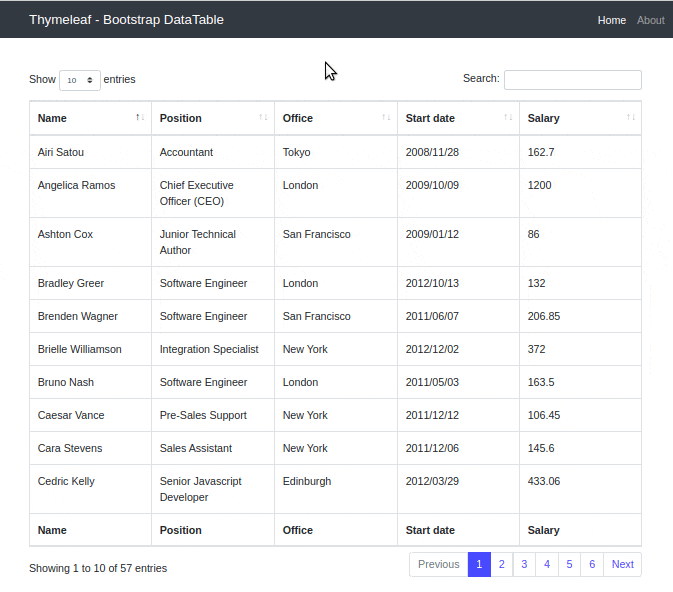The height and width of the screenshot is (592, 673).
Task: Click the Chief Executive Officer (CEO) cell
Action: pos(213,193)
